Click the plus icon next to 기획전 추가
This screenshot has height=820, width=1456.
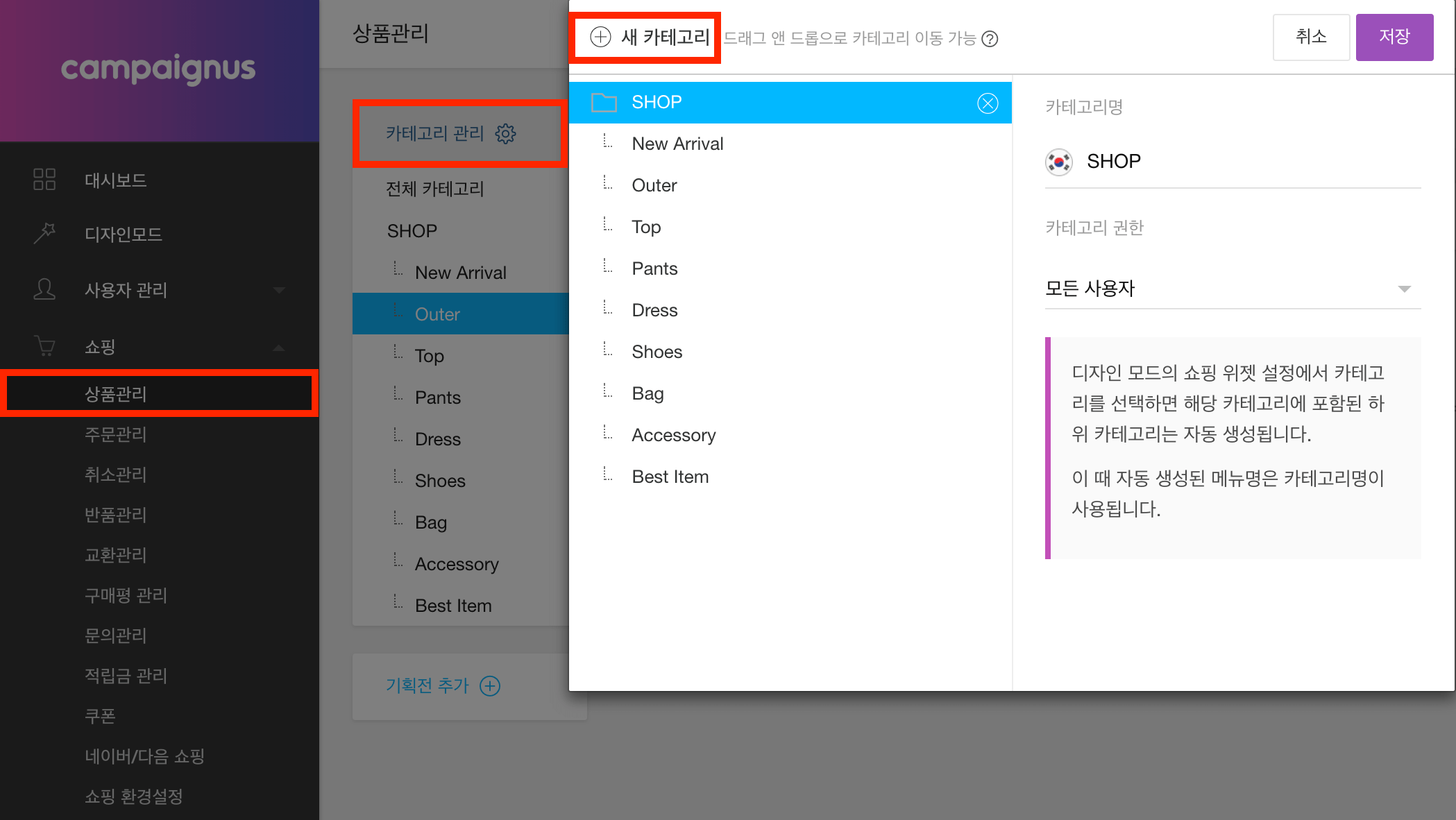(x=490, y=686)
